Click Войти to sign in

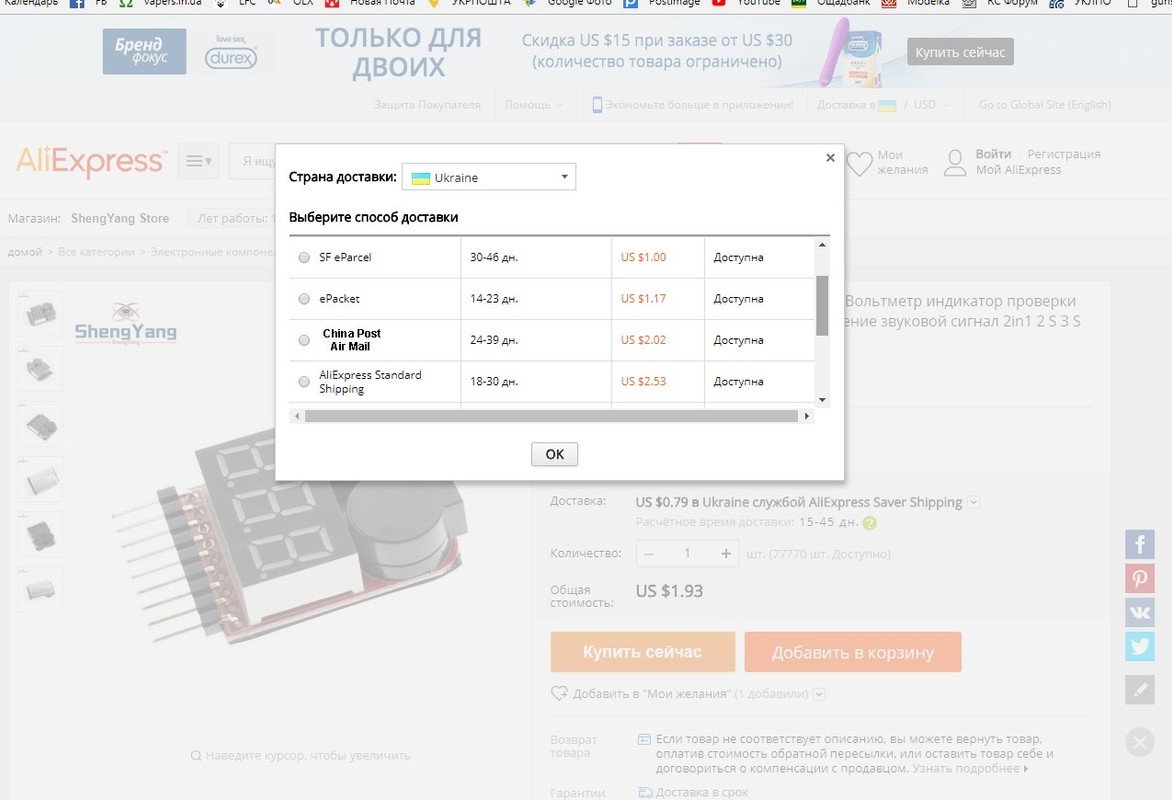pyautogui.click(x=993, y=154)
